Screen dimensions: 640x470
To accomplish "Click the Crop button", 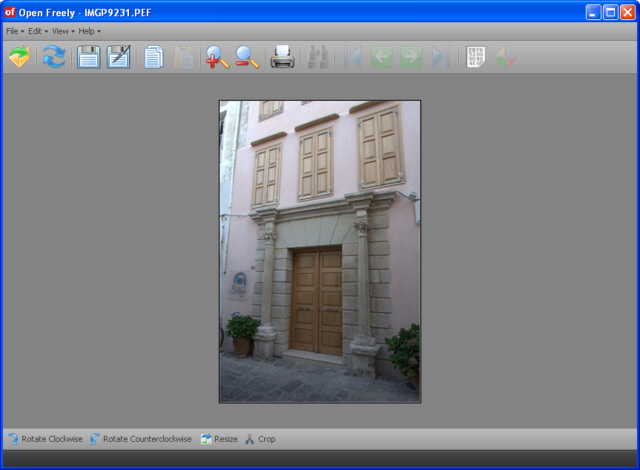I will [260, 439].
